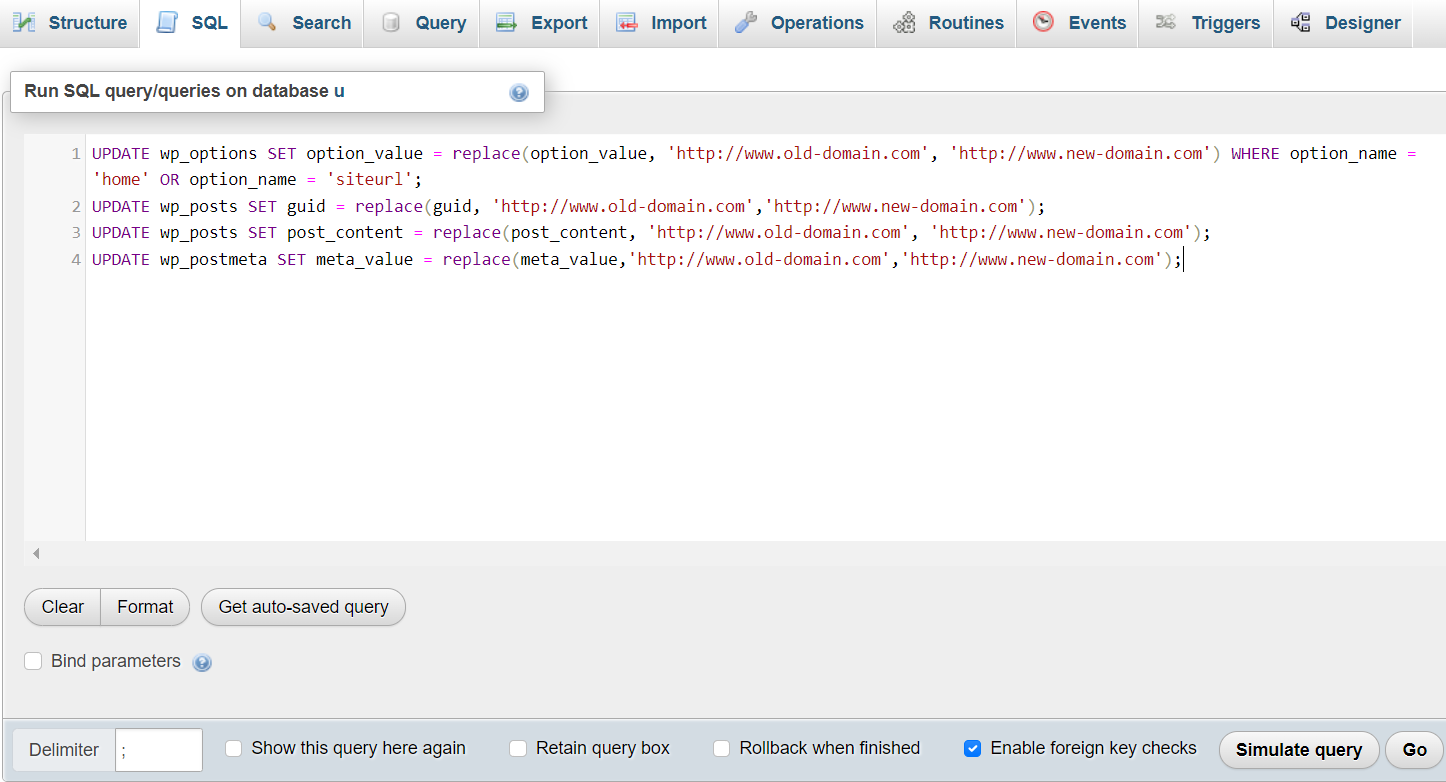Click Bind parameters help icon
The width and height of the screenshot is (1446, 782).
tap(202, 663)
